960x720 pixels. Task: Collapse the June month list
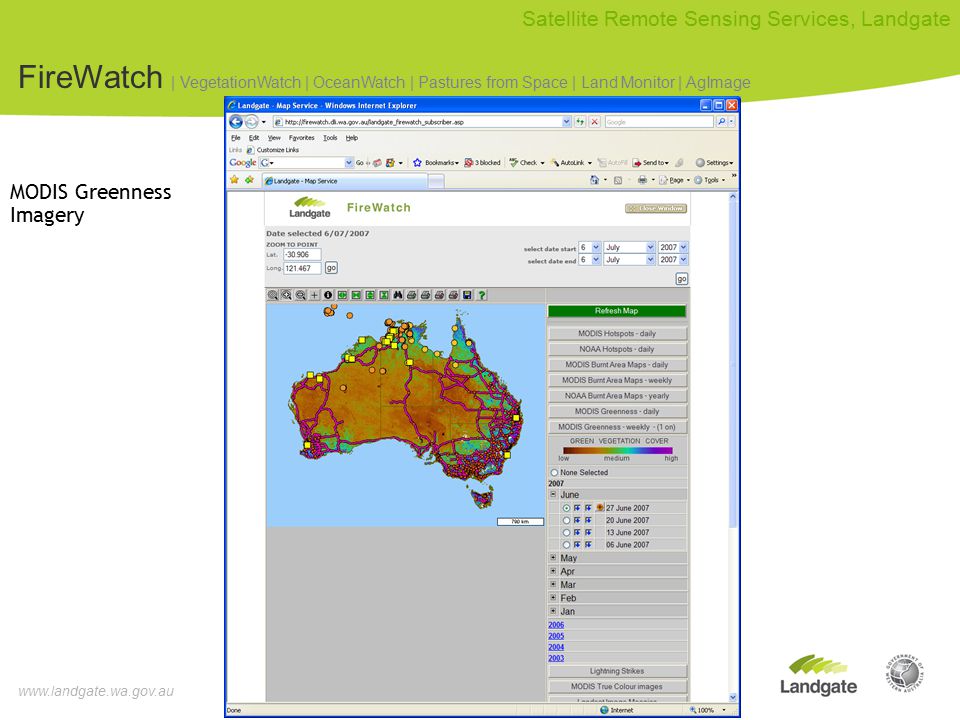[x=553, y=494]
